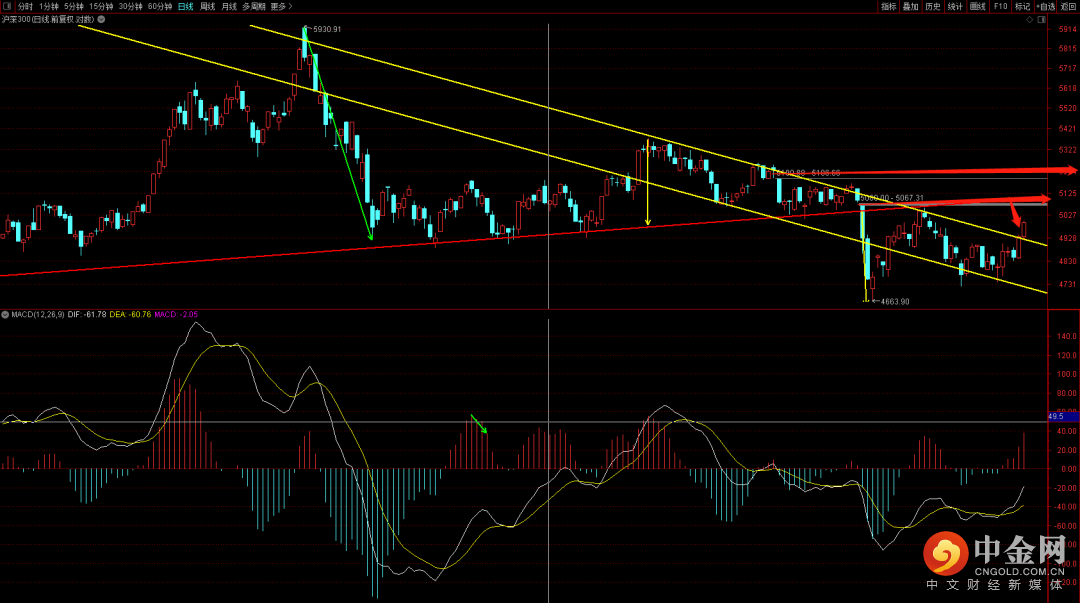Open the F10 company info button
This screenshot has height=603, width=1080.
pos(1000,6)
